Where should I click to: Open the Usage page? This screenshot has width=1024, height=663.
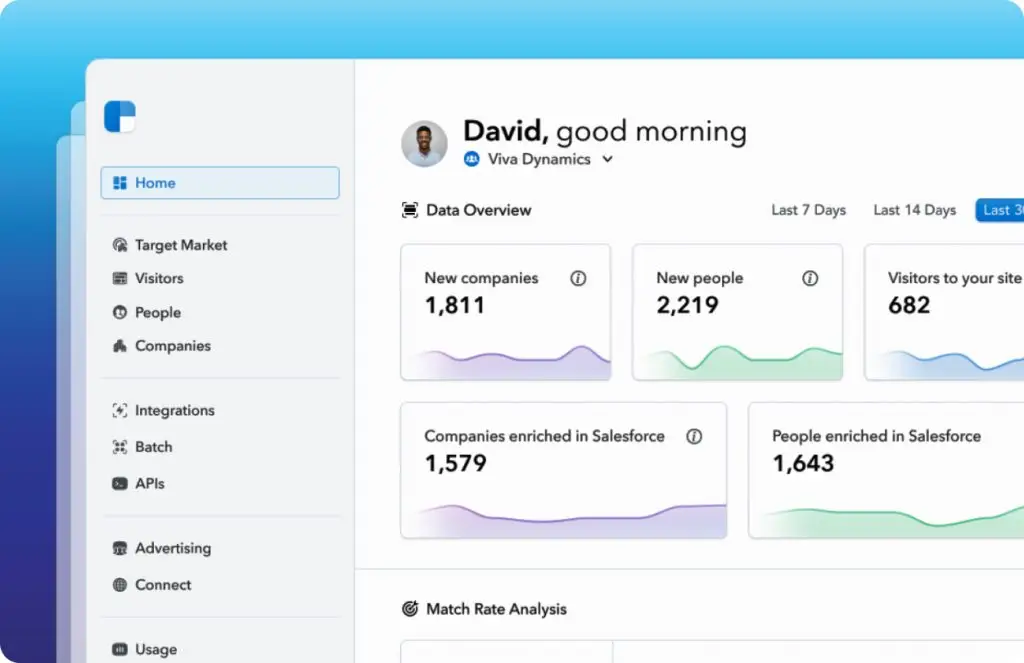click(x=156, y=650)
